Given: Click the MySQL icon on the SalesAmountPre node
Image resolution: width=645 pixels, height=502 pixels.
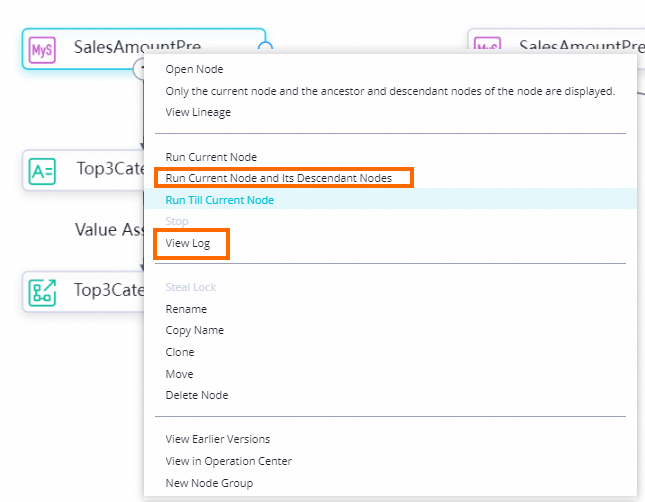Looking at the screenshot, I should coord(42,50).
